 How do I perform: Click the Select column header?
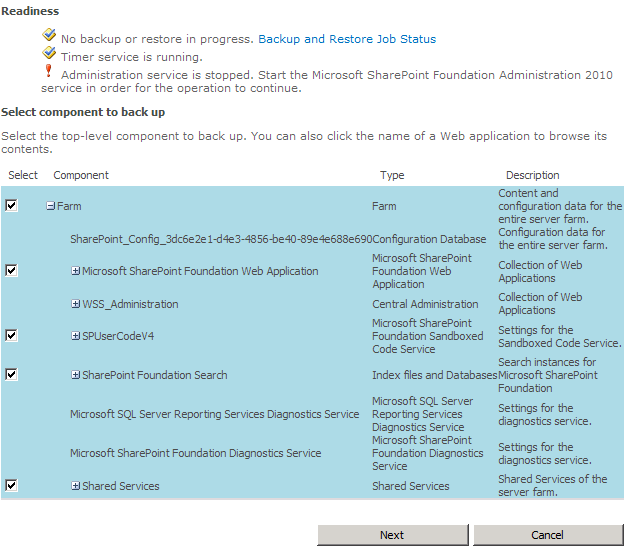point(23,175)
